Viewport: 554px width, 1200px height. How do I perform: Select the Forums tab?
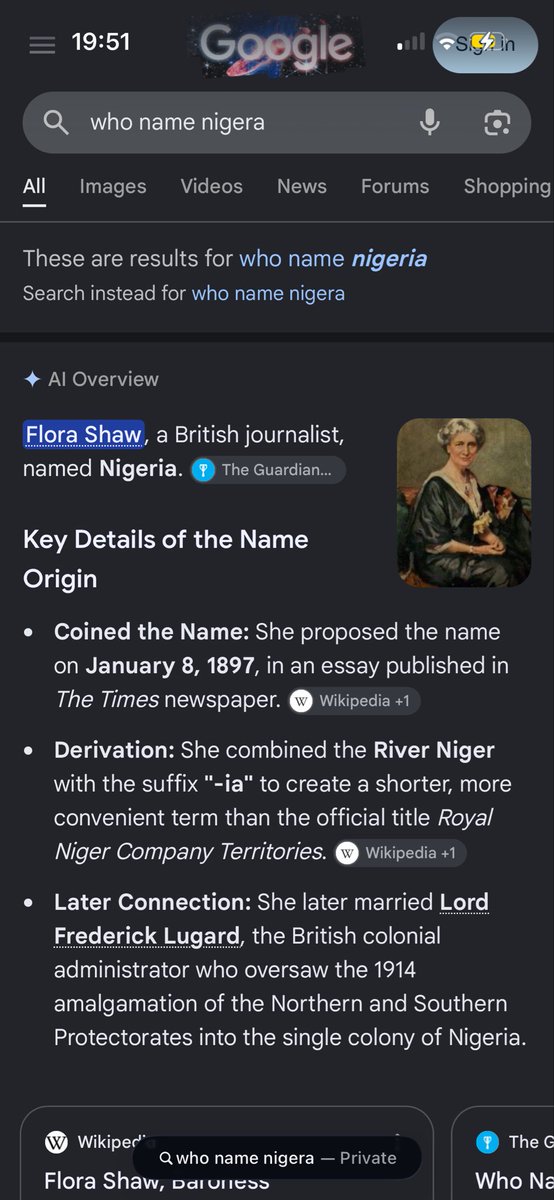click(x=395, y=186)
